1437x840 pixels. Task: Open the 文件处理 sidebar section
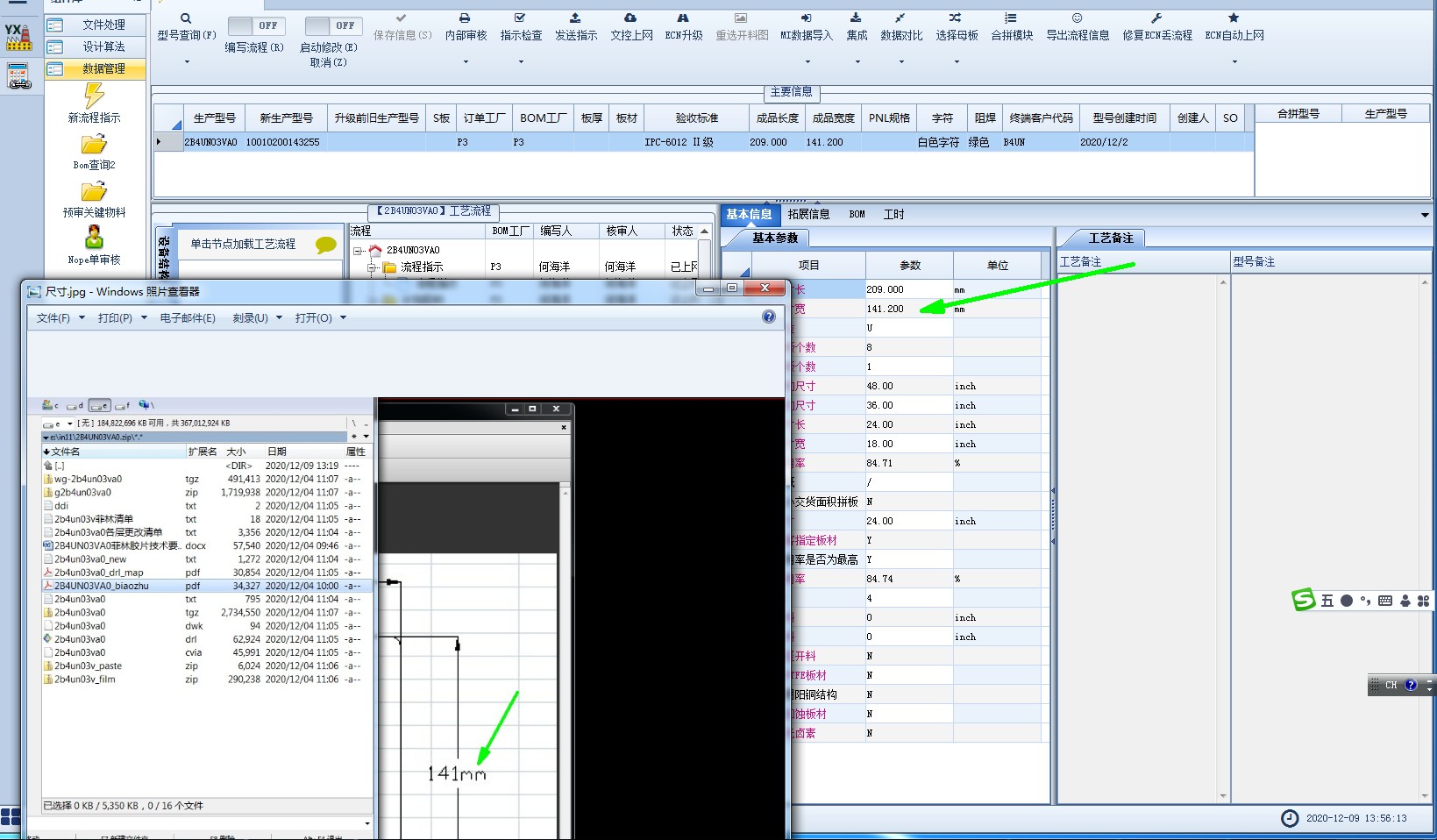point(96,25)
